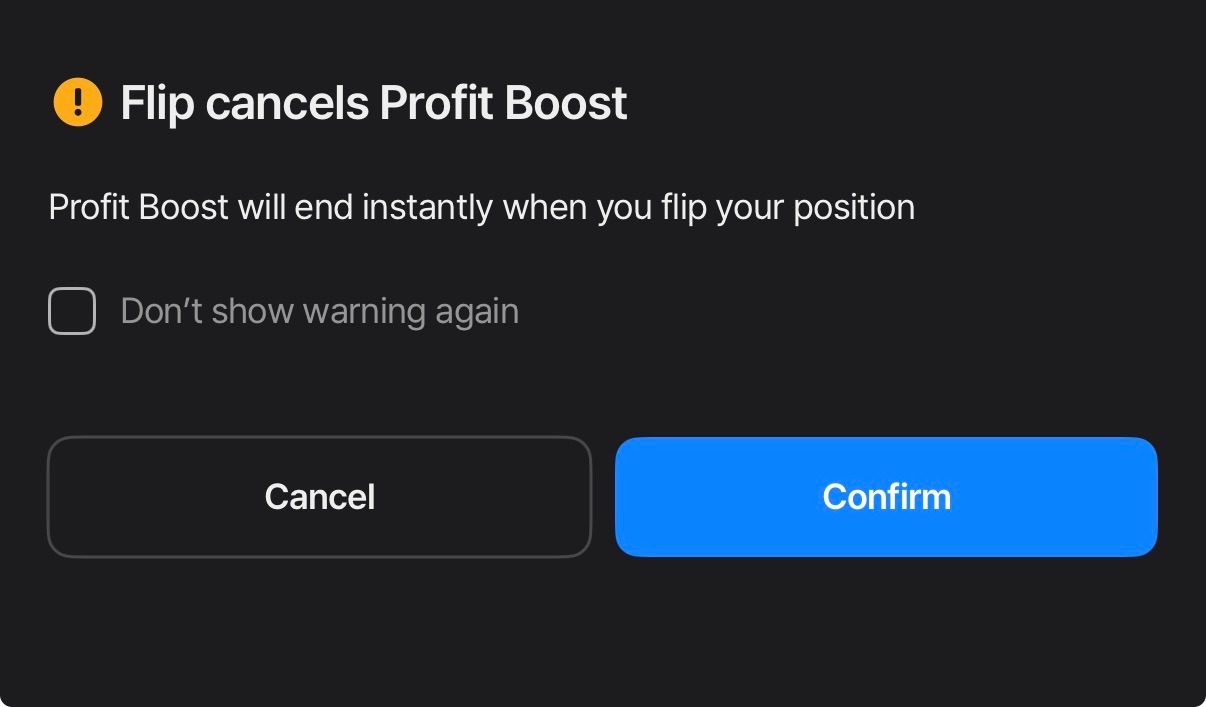Image resolution: width=1206 pixels, height=707 pixels.
Task: Click the orange exclamation warning icon
Action: pyautogui.click(x=77, y=102)
